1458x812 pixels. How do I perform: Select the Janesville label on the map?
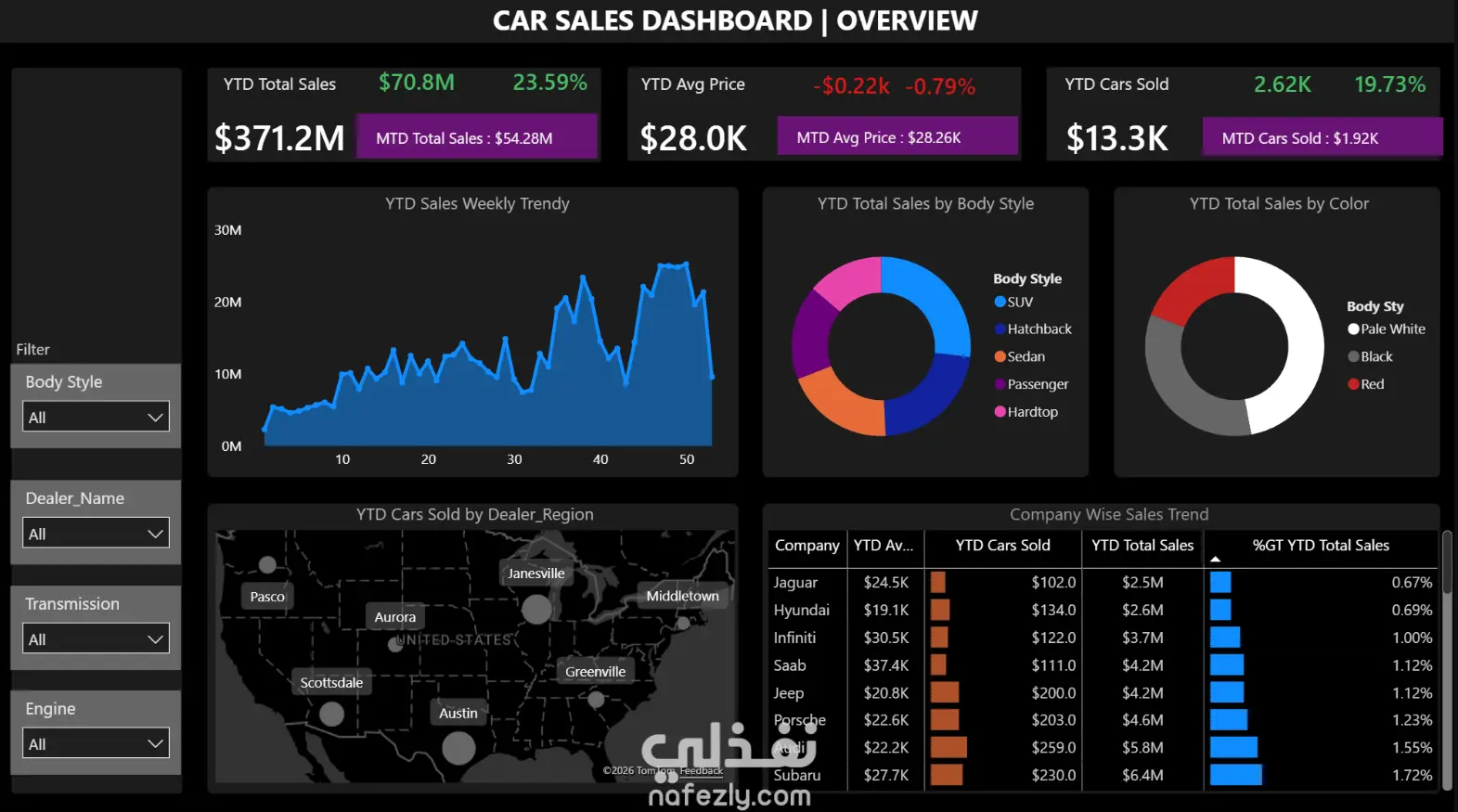coord(535,574)
